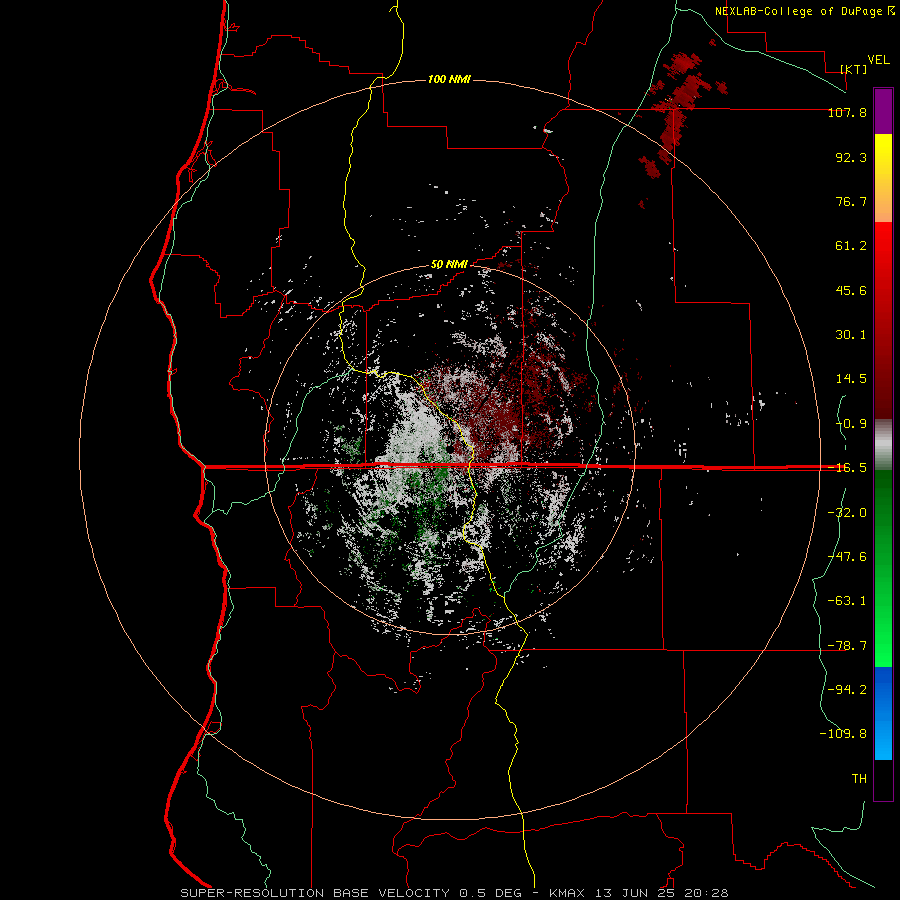The image size is (900, 900).
Task: Select the 30.1 scale value
Action: (x=851, y=335)
